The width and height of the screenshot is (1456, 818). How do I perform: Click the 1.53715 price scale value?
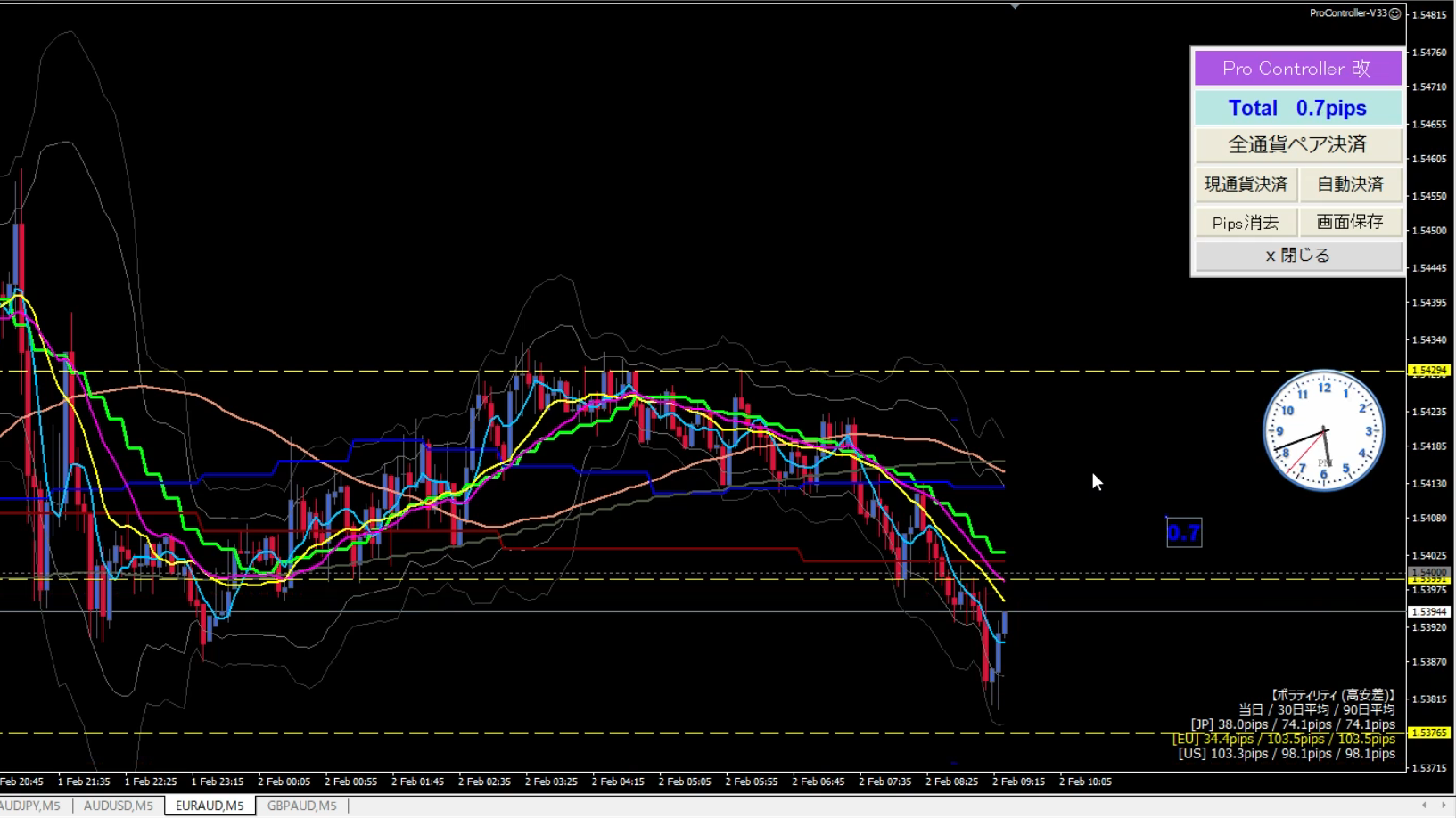click(x=1429, y=768)
